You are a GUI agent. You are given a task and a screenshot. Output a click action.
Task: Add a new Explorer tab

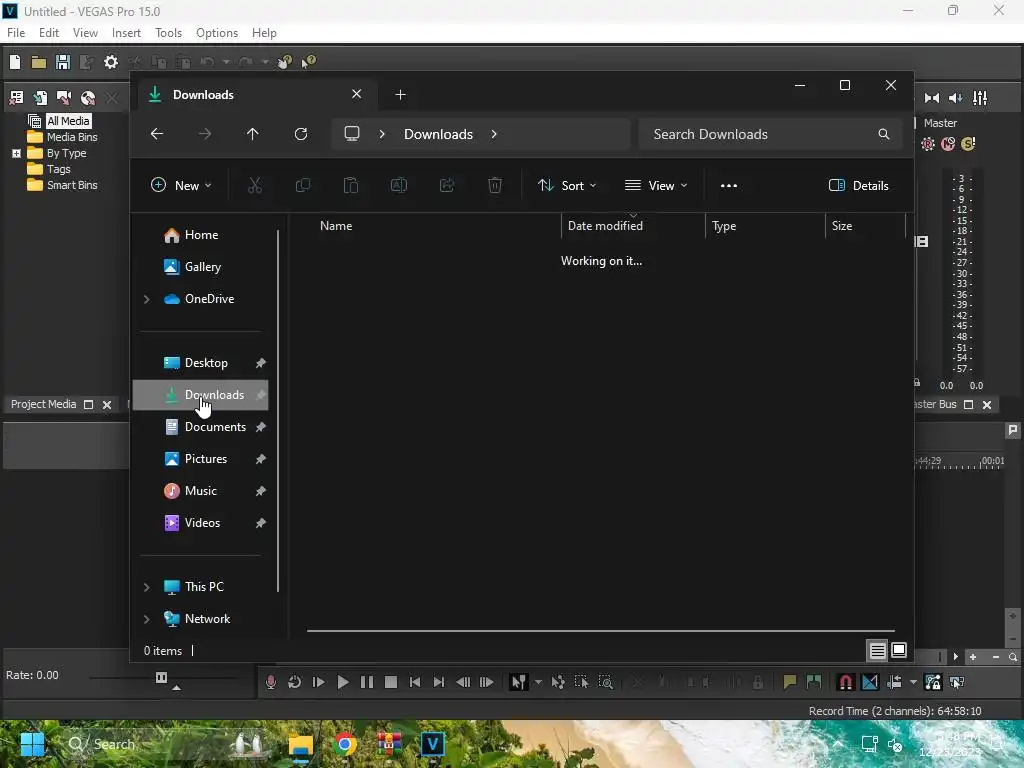(400, 95)
